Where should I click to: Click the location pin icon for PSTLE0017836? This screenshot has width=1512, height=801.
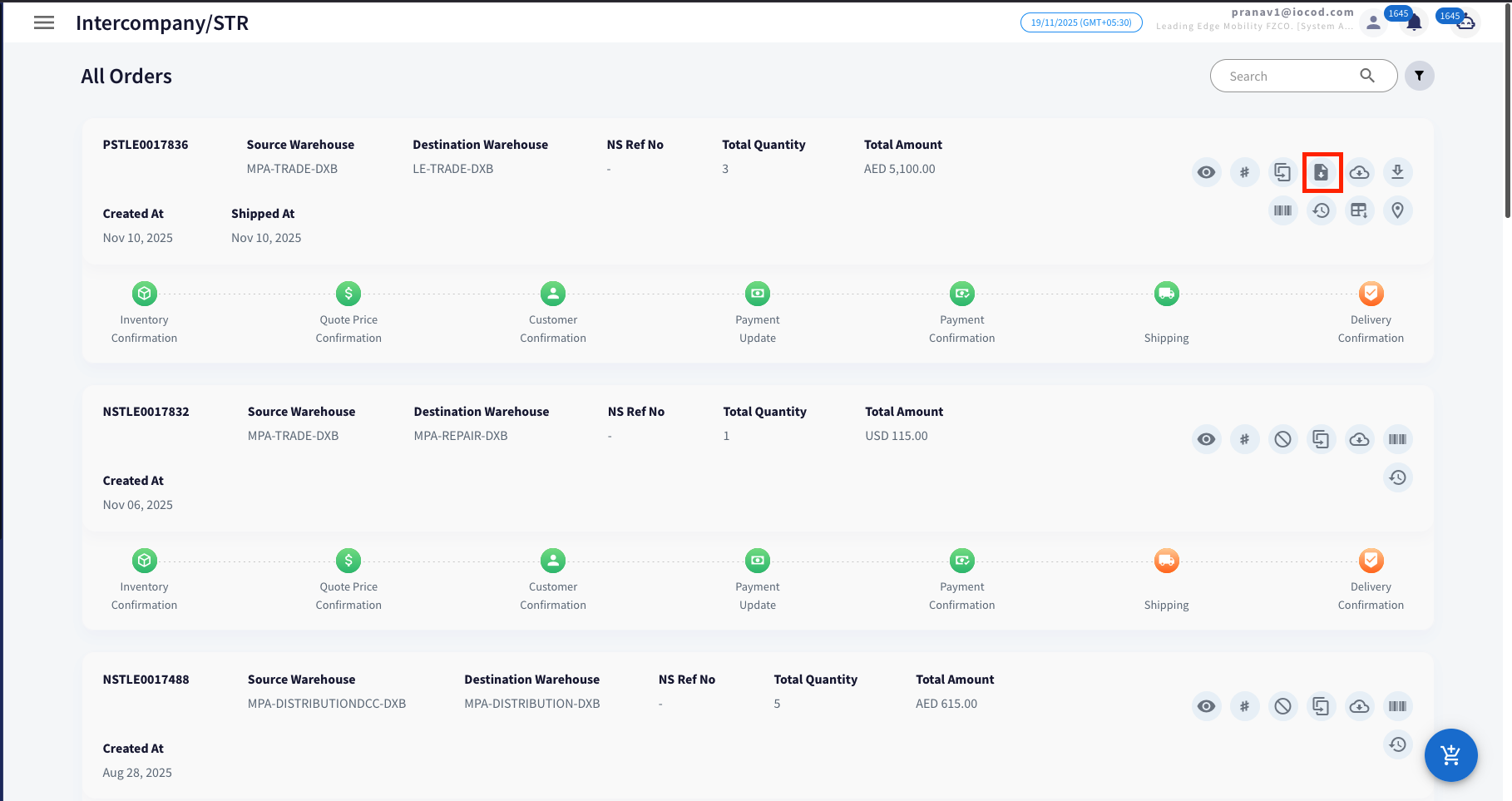pyautogui.click(x=1397, y=210)
